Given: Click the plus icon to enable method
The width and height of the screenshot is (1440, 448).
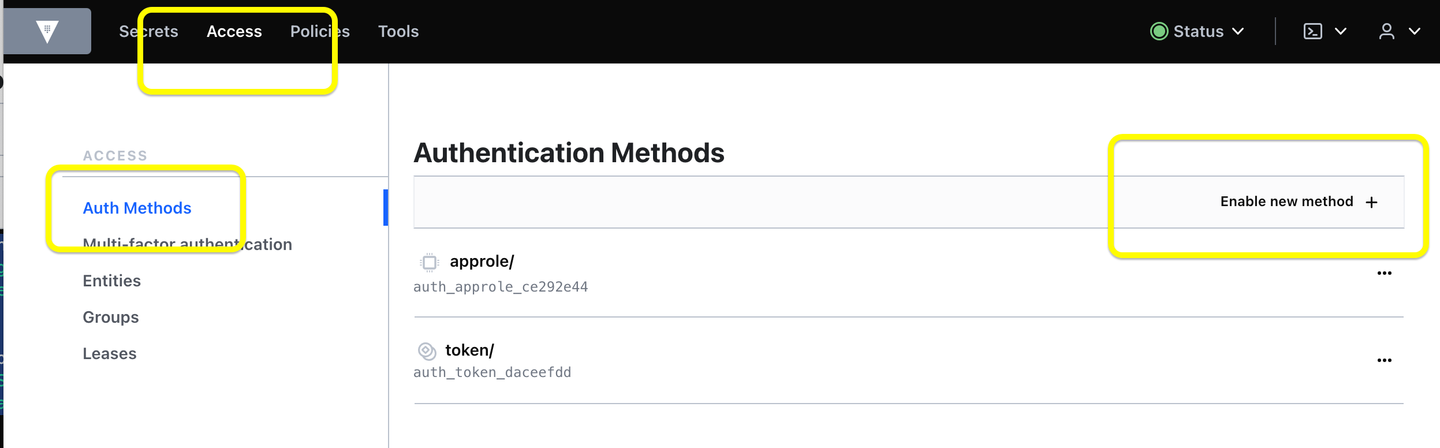Looking at the screenshot, I should point(1372,202).
